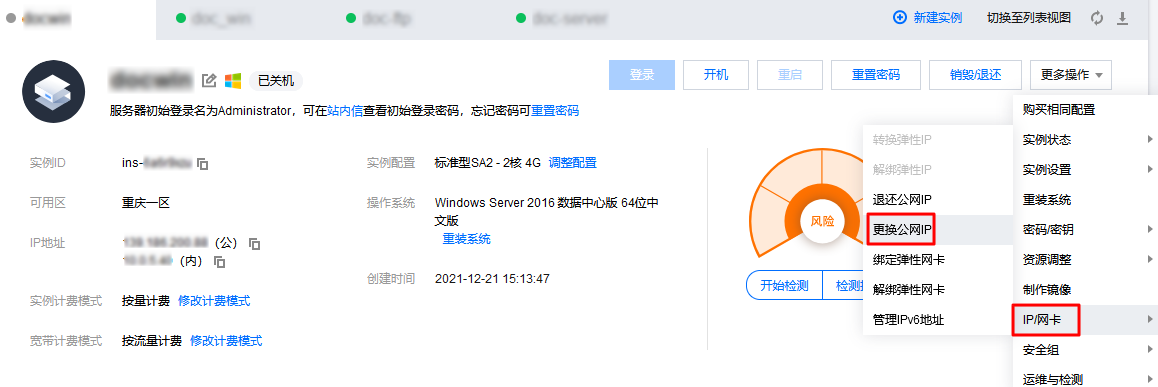Viewport: 1158px width, 387px height.
Task: Click the creation time 2021-12-21 15:13:47
Action: tap(492, 278)
